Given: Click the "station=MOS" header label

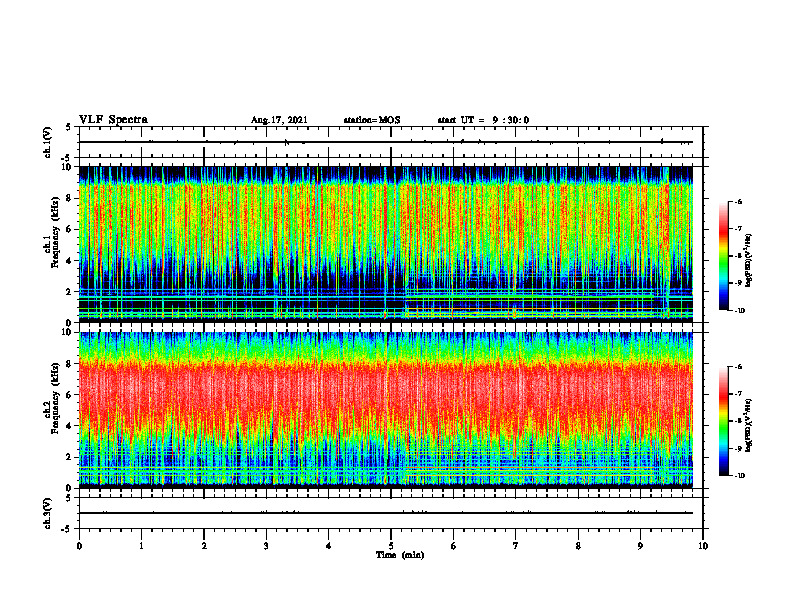Looking at the screenshot, I should click(x=372, y=120).
